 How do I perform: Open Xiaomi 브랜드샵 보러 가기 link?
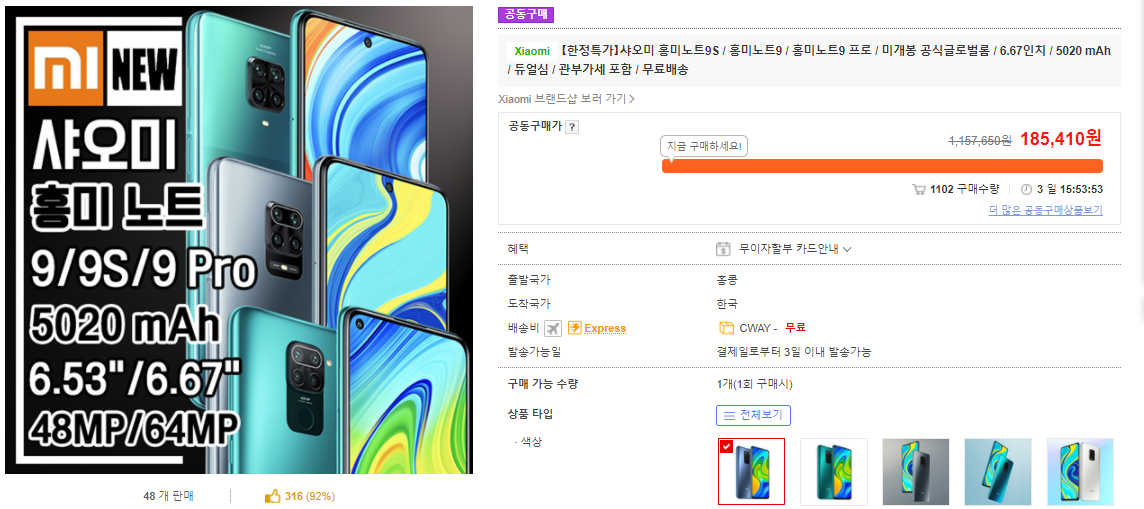click(566, 99)
